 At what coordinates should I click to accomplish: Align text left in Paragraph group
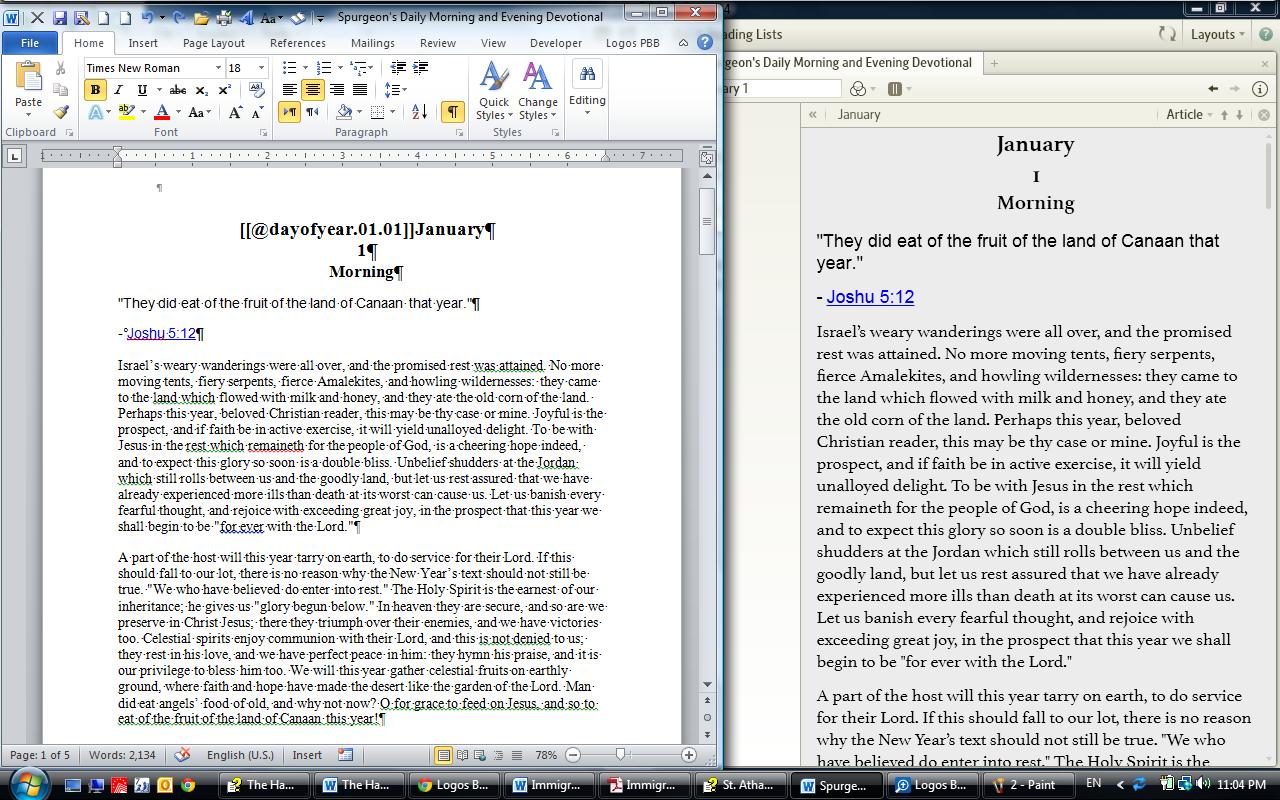click(289, 90)
